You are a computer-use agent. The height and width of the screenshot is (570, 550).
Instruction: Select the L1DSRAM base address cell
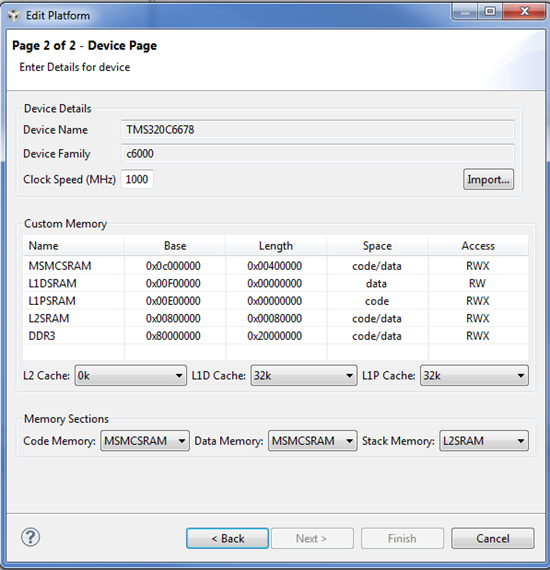174,284
